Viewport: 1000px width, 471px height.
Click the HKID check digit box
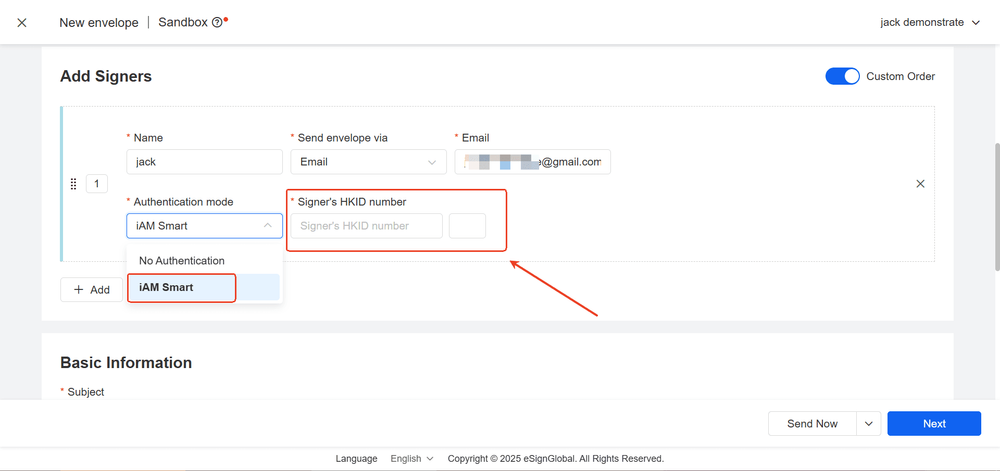(467, 226)
